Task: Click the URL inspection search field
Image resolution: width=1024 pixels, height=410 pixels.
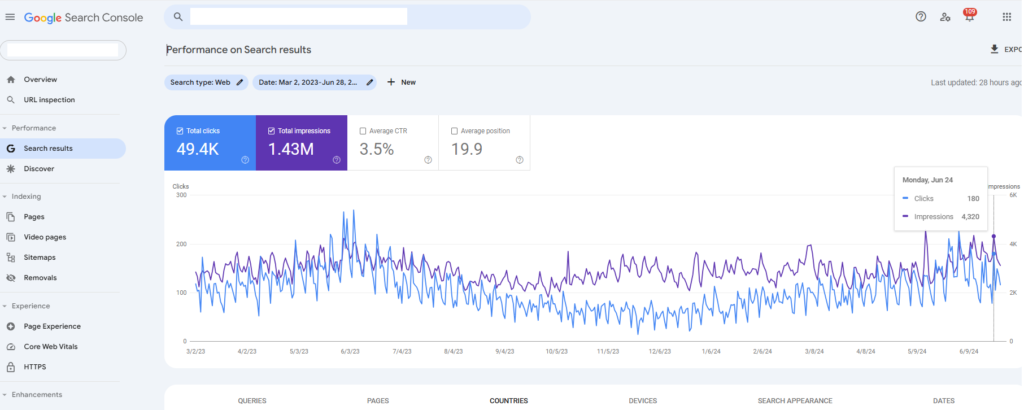Action: pyautogui.click(x=300, y=17)
